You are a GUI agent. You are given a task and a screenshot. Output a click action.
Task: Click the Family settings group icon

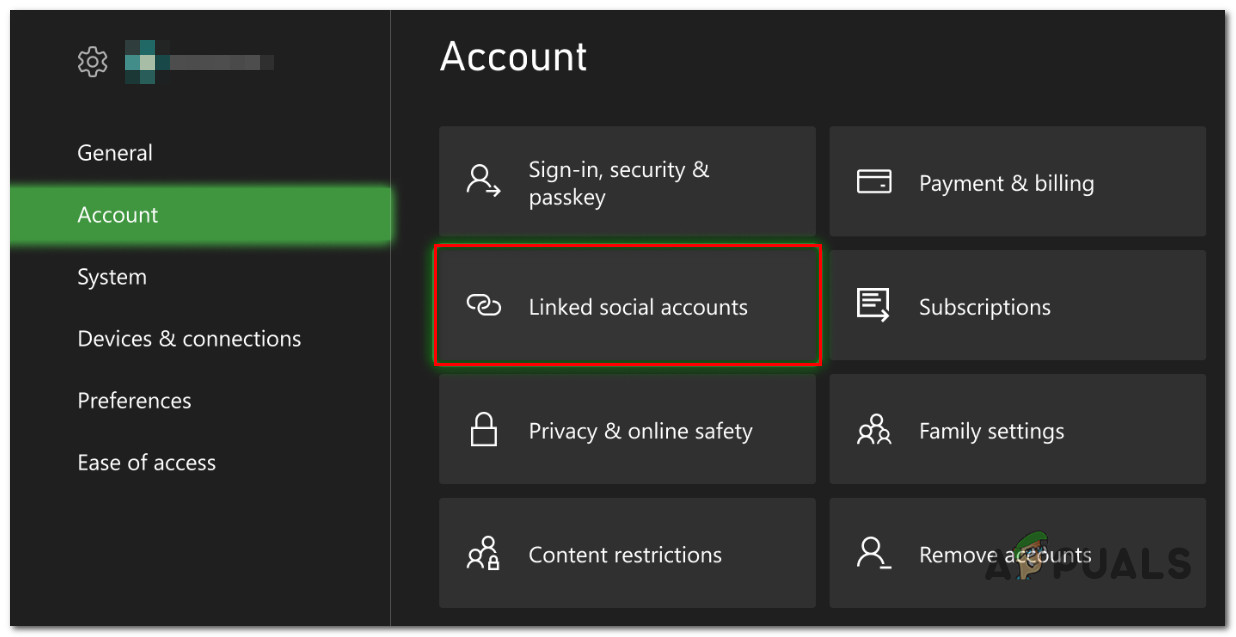click(x=873, y=430)
